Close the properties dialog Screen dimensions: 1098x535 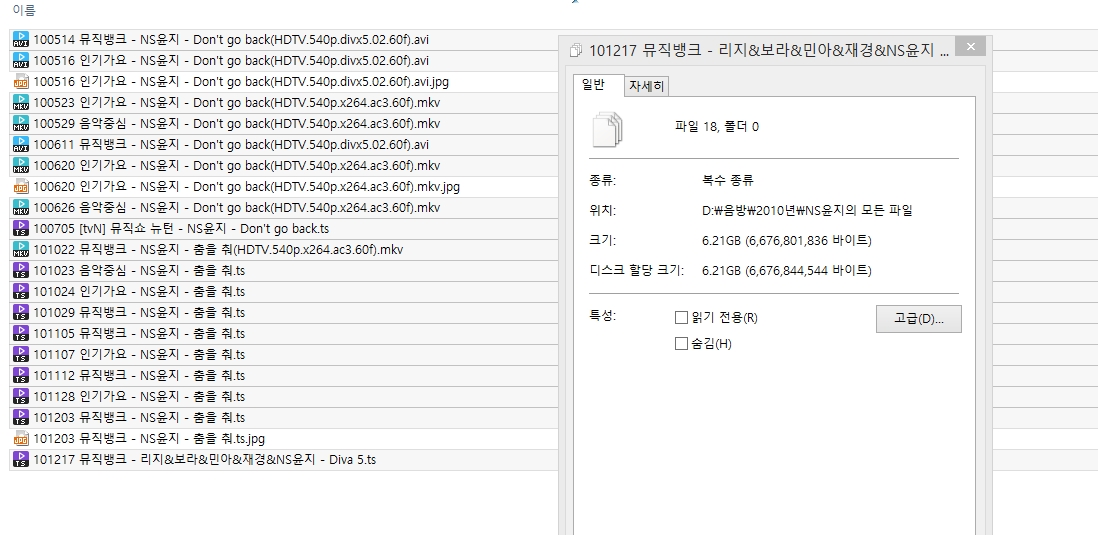(970, 47)
